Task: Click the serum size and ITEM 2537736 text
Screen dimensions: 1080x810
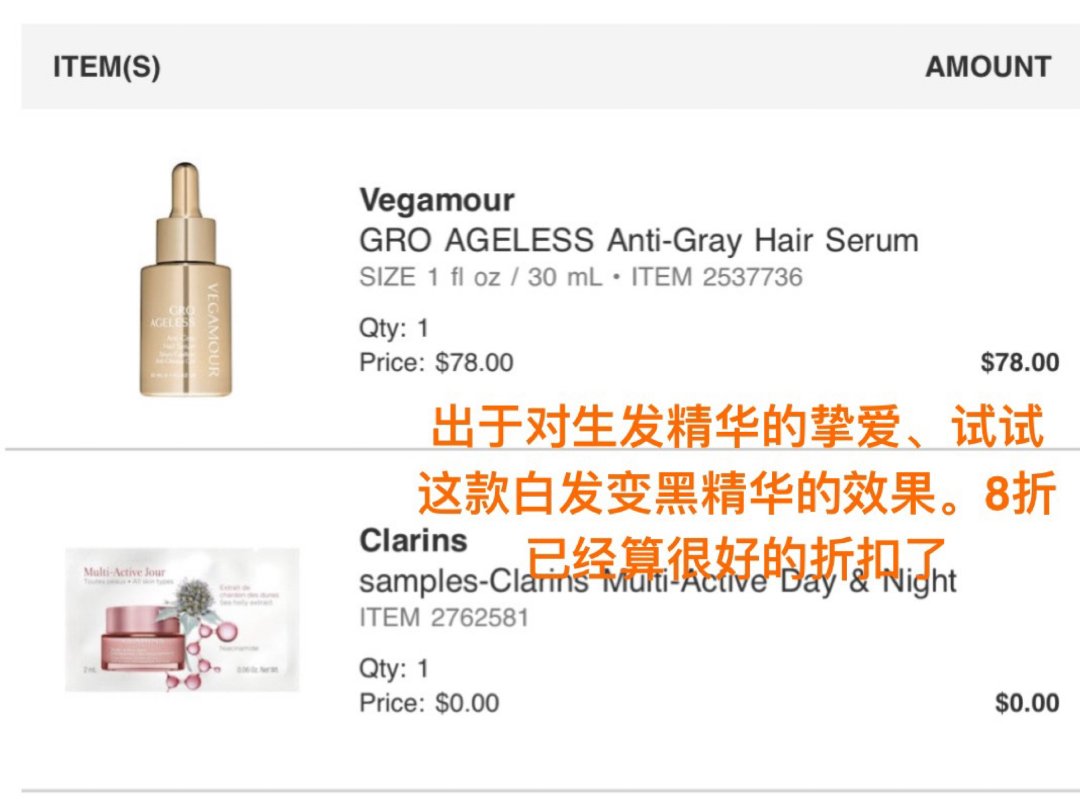Action: [x=581, y=277]
